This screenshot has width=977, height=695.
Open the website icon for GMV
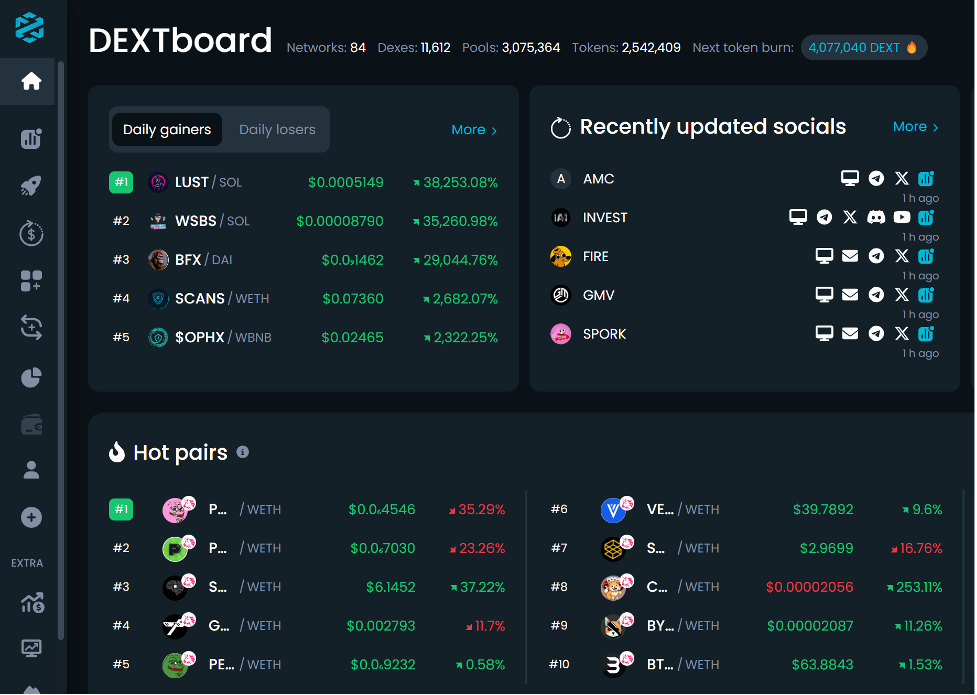tap(824, 295)
